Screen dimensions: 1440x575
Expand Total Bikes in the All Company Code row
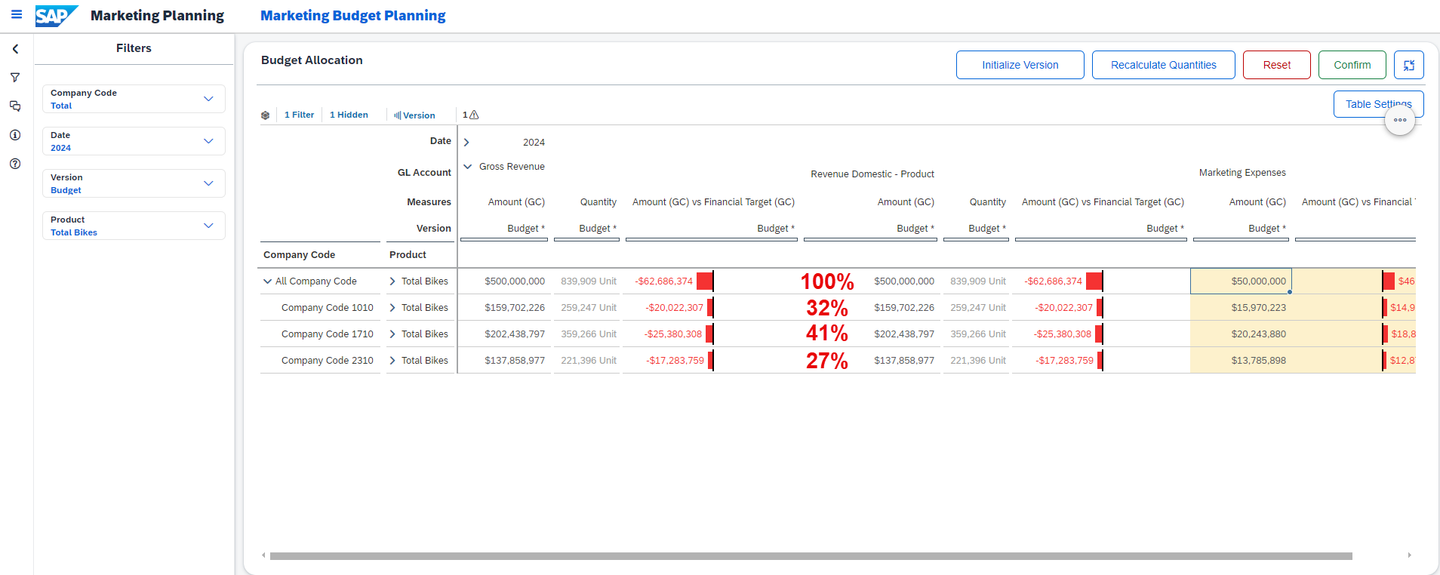[393, 282]
